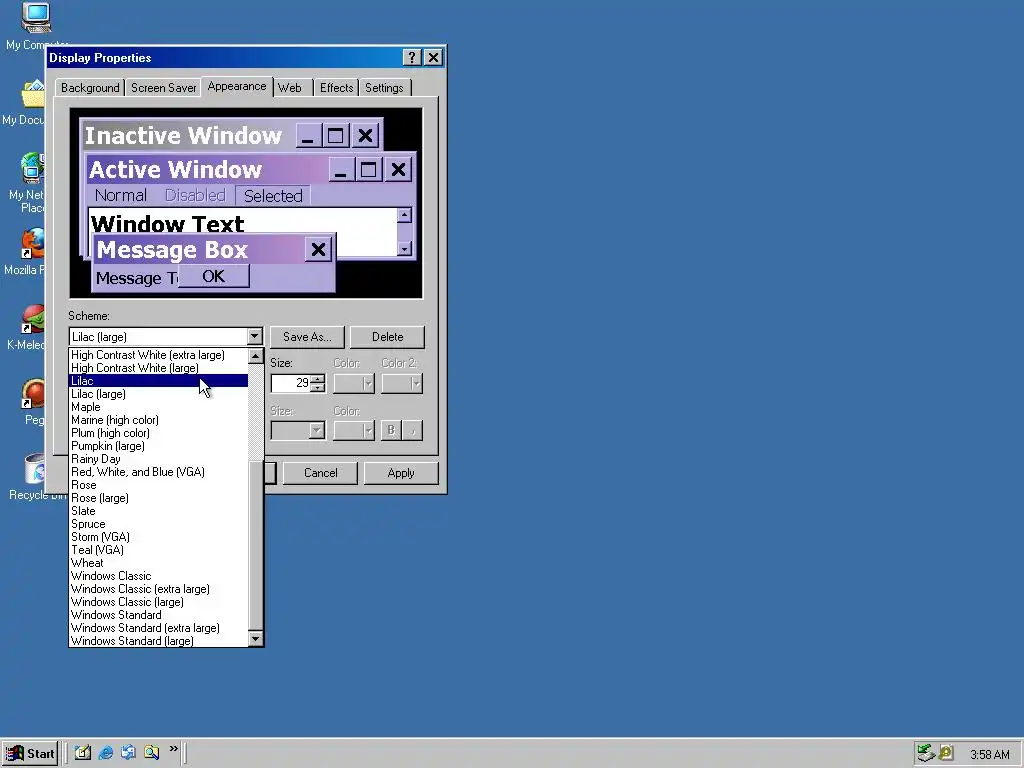Select plain Windows Classic scheme
This screenshot has height=768, width=1024.
coord(158,576)
